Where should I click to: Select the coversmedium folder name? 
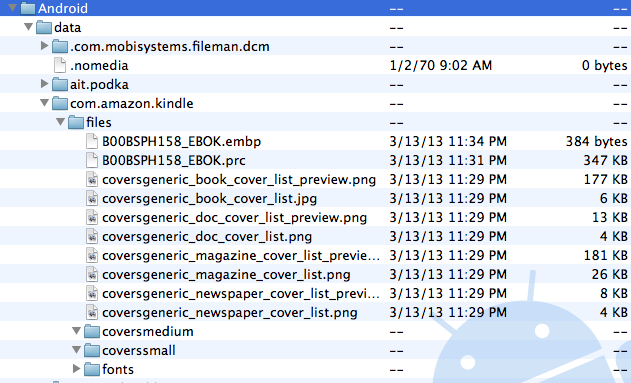click(x=148, y=332)
